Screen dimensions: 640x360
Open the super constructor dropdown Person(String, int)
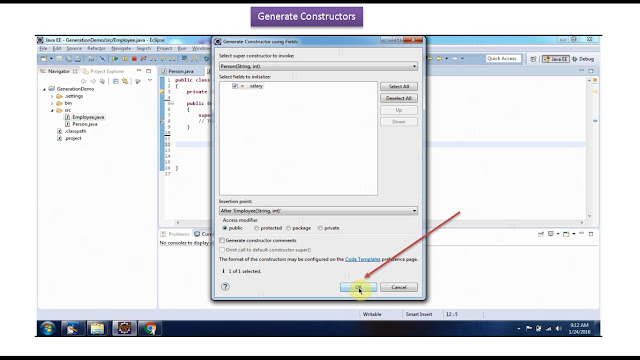318,66
